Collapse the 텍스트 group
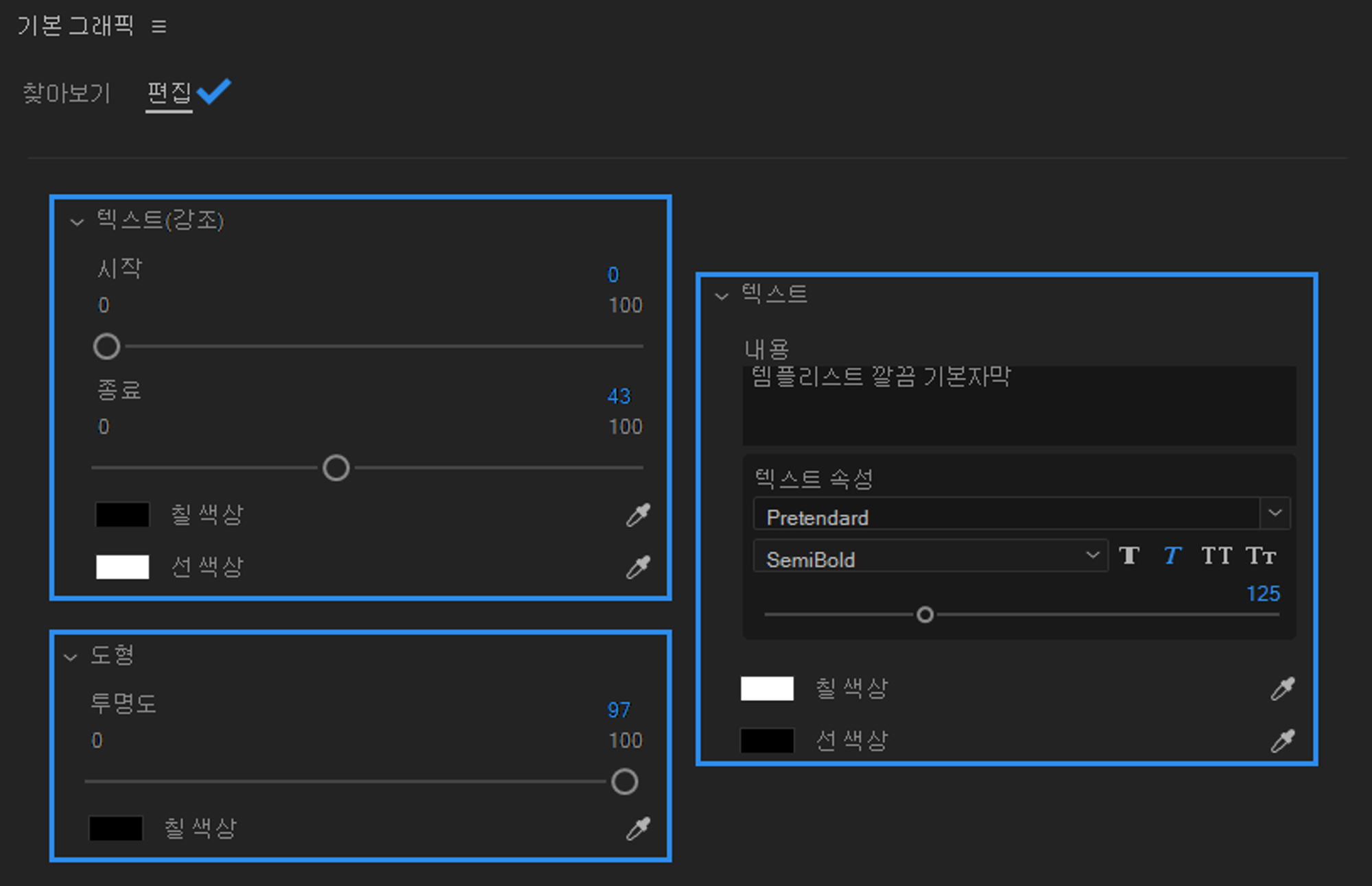Image resolution: width=1372 pixels, height=886 pixels. click(x=721, y=296)
